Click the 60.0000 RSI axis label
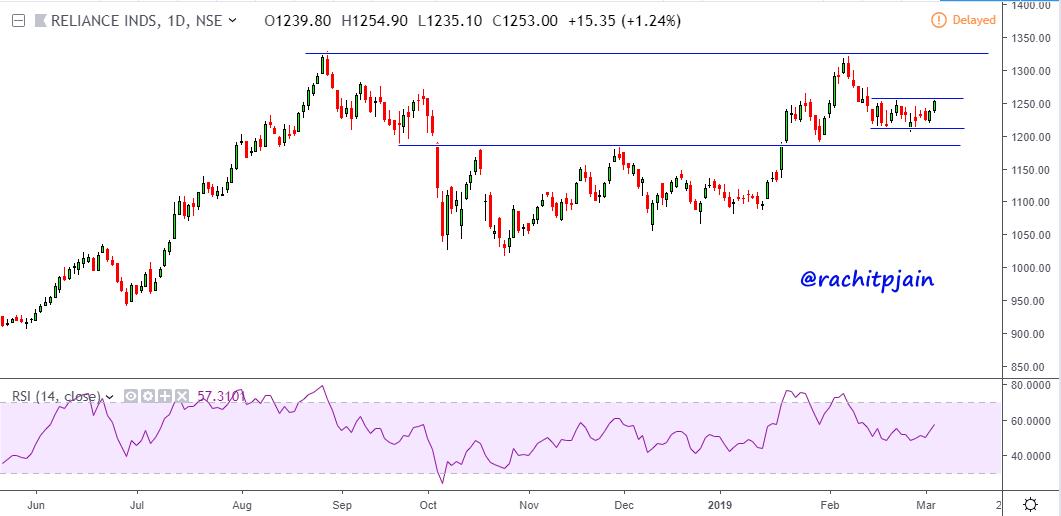Viewport: 1061px width, 516px height. (1030, 421)
